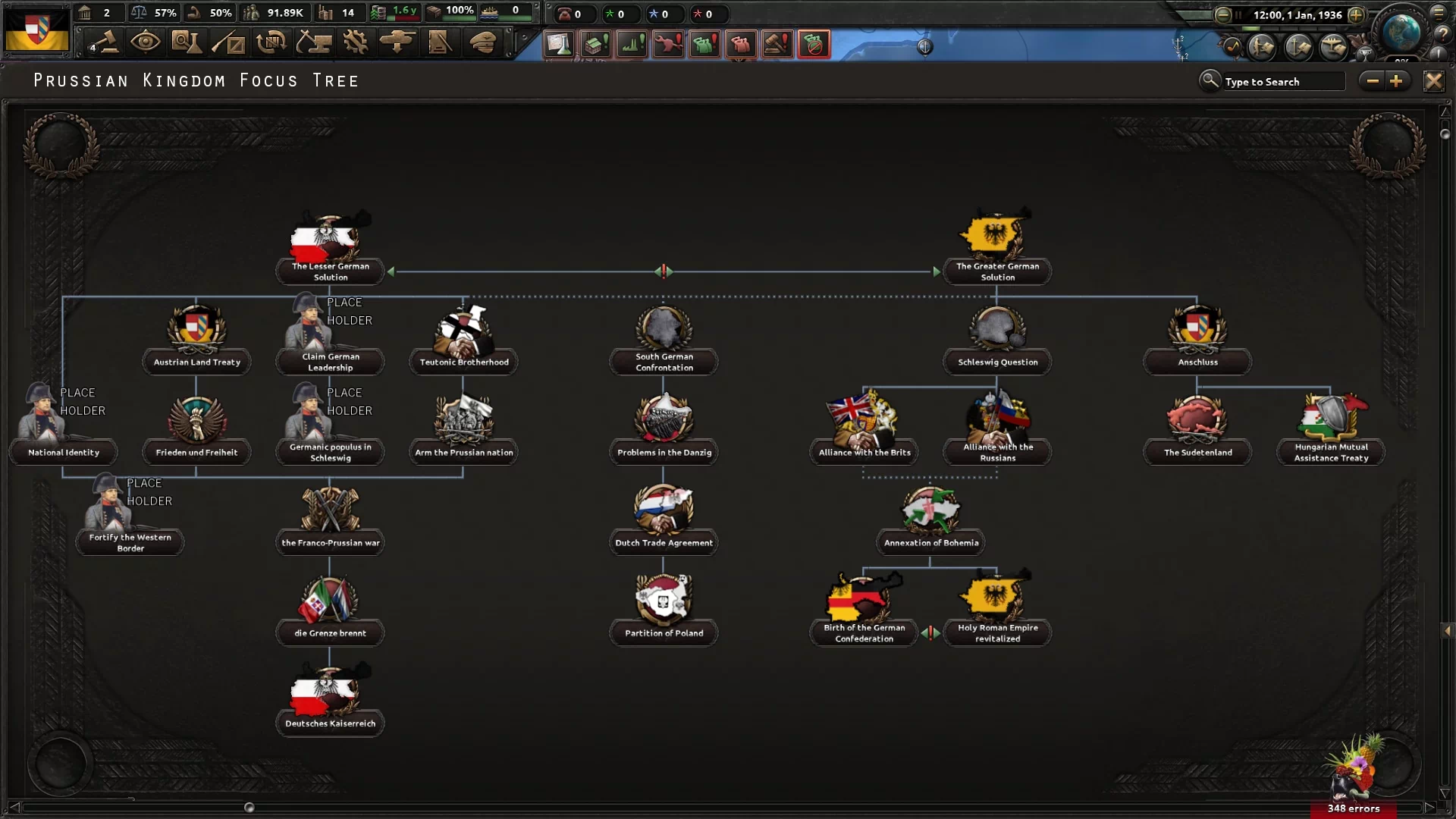Image resolution: width=1456 pixels, height=819 pixels.
Task: Increase game speed with plus button
Action: (x=1356, y=14)
